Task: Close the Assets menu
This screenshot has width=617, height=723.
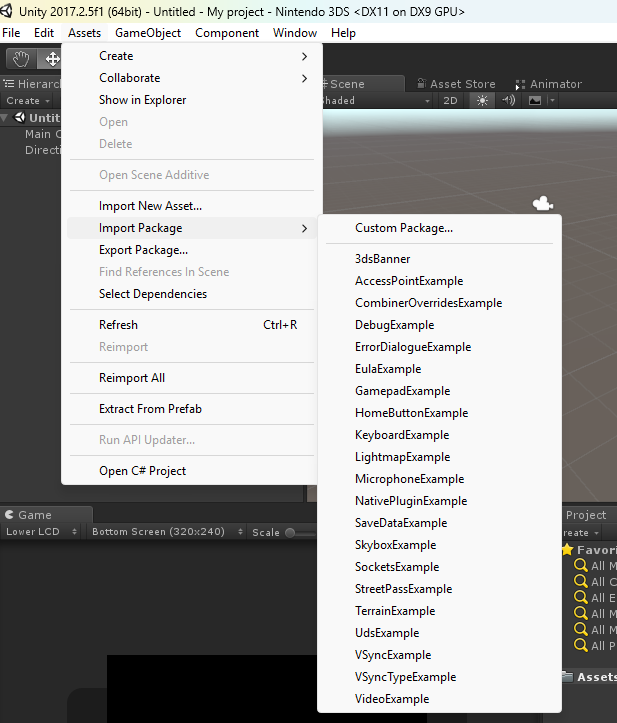Action: pyautogui.click(x=84, y=33)
